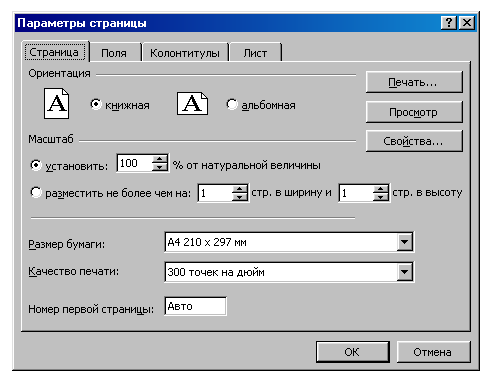Click the question mark help button
This screenshot has height=384, width=494.
pos(449,23)
